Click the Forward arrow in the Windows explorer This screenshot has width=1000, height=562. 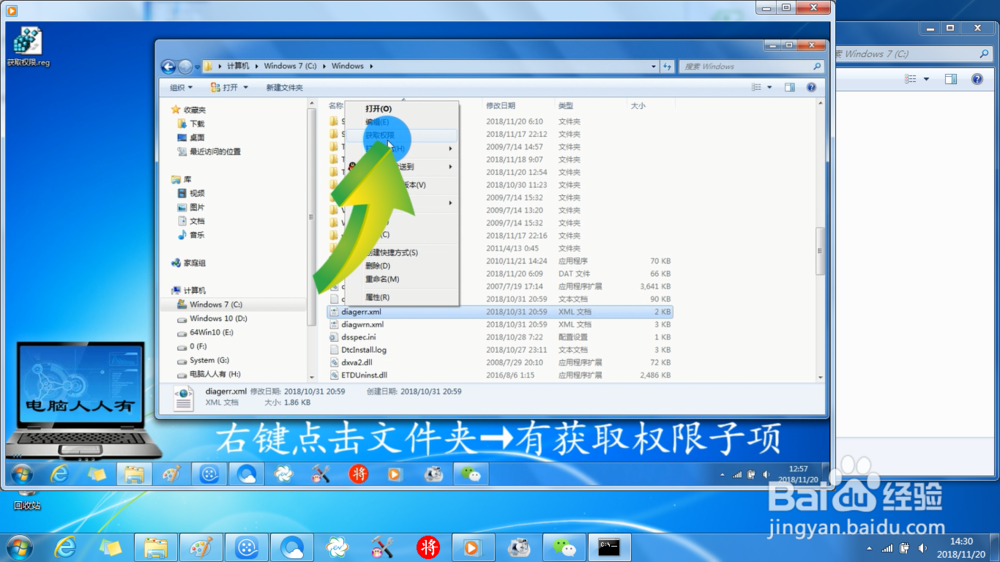[185, 66]
